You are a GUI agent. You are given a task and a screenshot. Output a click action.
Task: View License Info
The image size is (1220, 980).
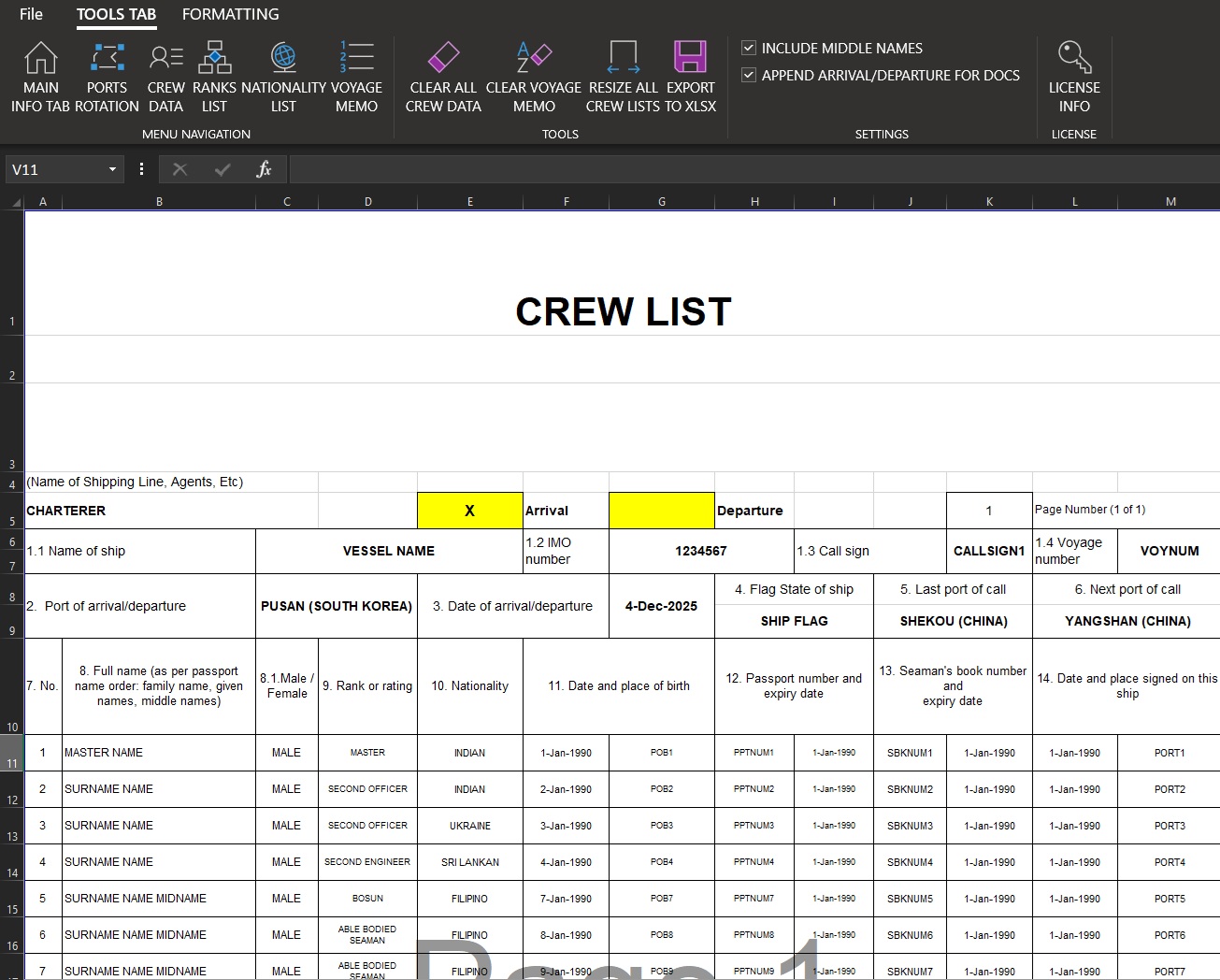(1073, 77)
